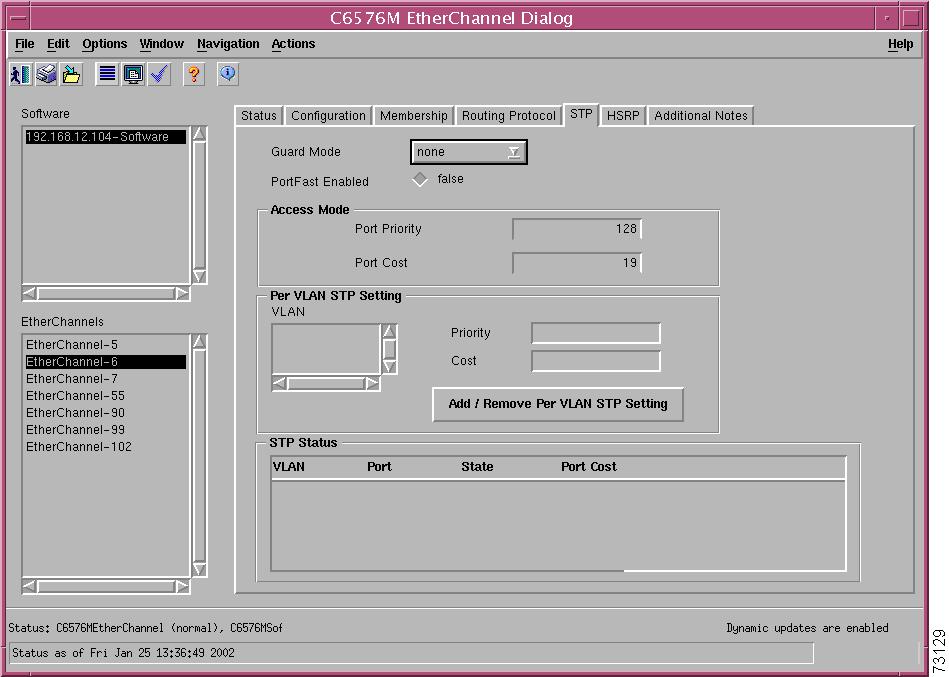
Task: Click the 'Status as of Fri Jan 25' status field
Action: (412, 653)
